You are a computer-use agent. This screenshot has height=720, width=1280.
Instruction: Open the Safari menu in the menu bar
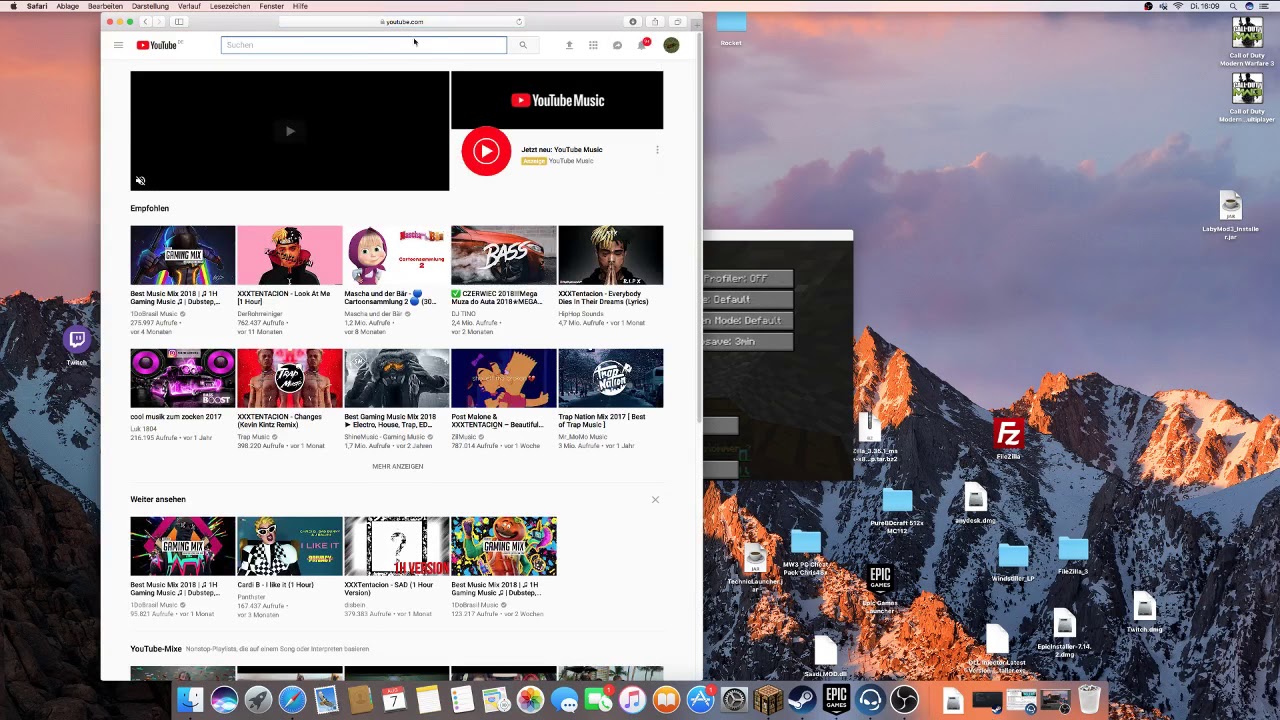[37, 6]
